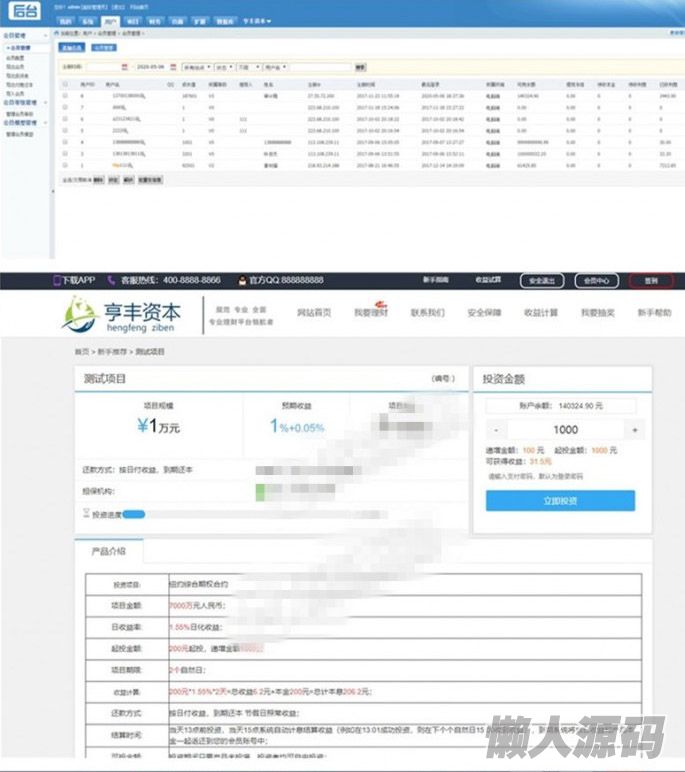Check the row with user ID 5
The width and height of the screenshot is (685, 772).
pos(65,130)
